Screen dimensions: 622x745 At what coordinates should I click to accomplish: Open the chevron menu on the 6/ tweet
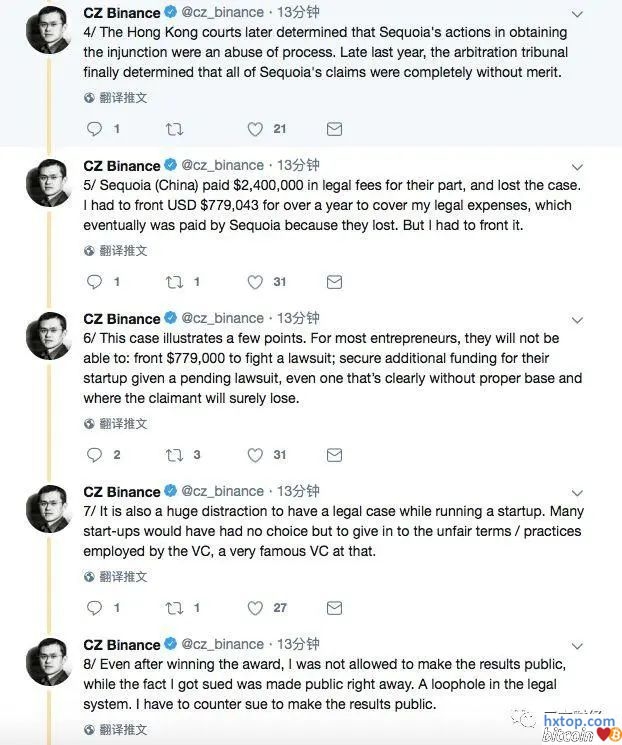point(577,319)
